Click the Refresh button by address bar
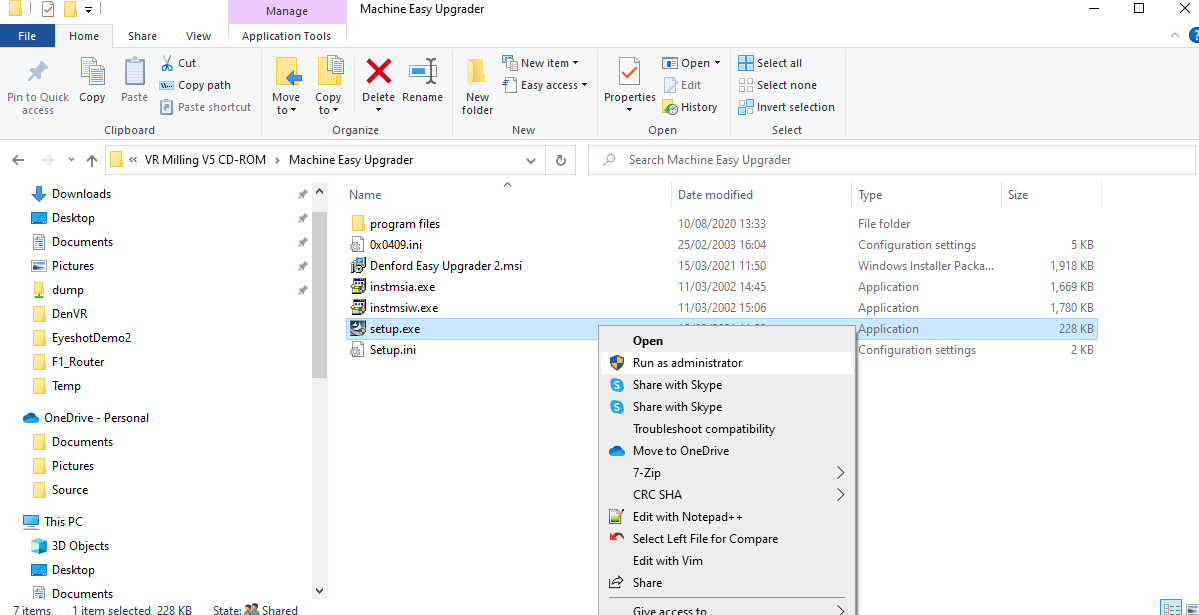Screen dimensions: 1199x615 click(x=561, y=161)
